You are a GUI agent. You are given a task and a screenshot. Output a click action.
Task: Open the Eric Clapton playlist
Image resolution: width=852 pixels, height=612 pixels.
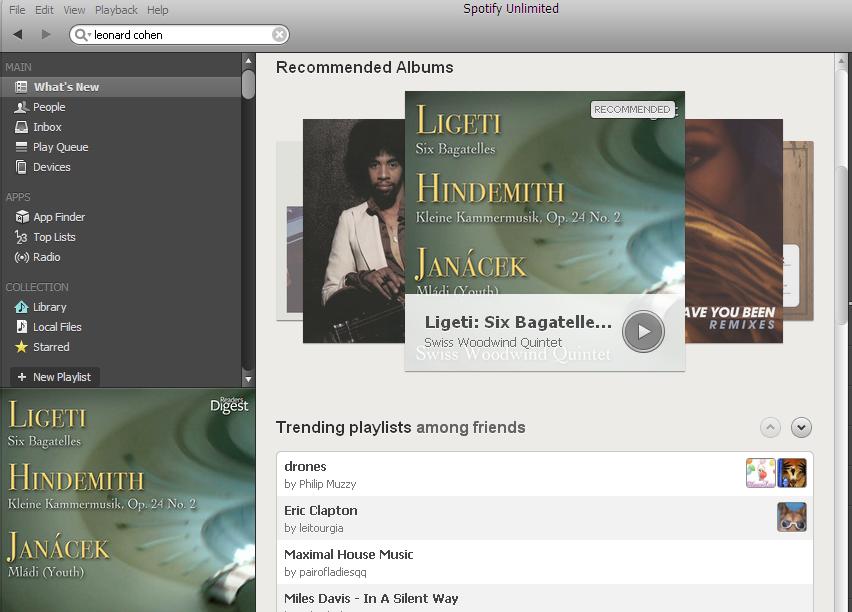(321, 510)
